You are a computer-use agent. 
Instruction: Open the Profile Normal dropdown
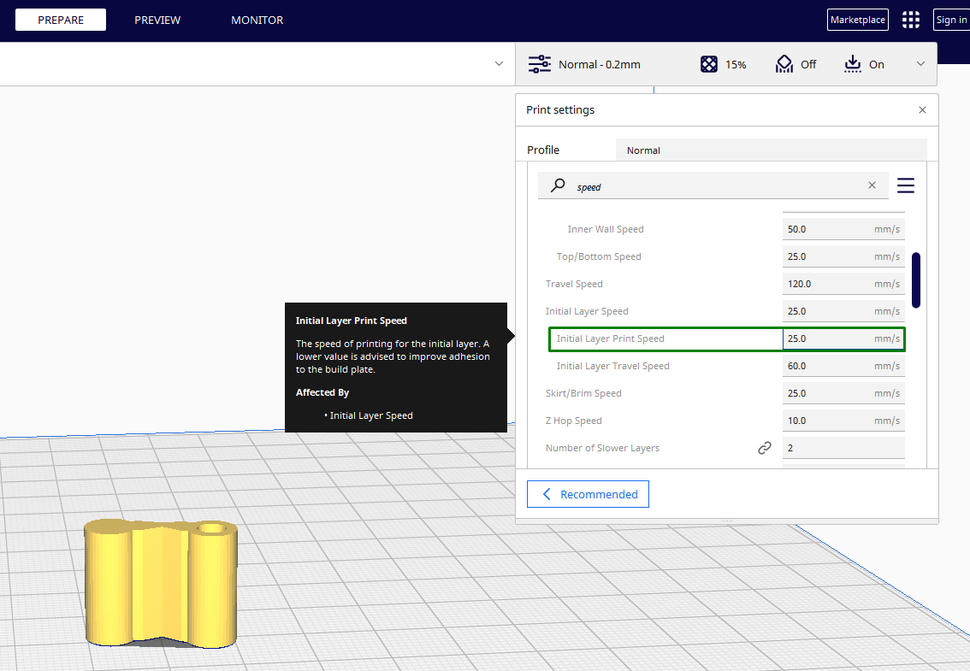[x=770, y=150]
